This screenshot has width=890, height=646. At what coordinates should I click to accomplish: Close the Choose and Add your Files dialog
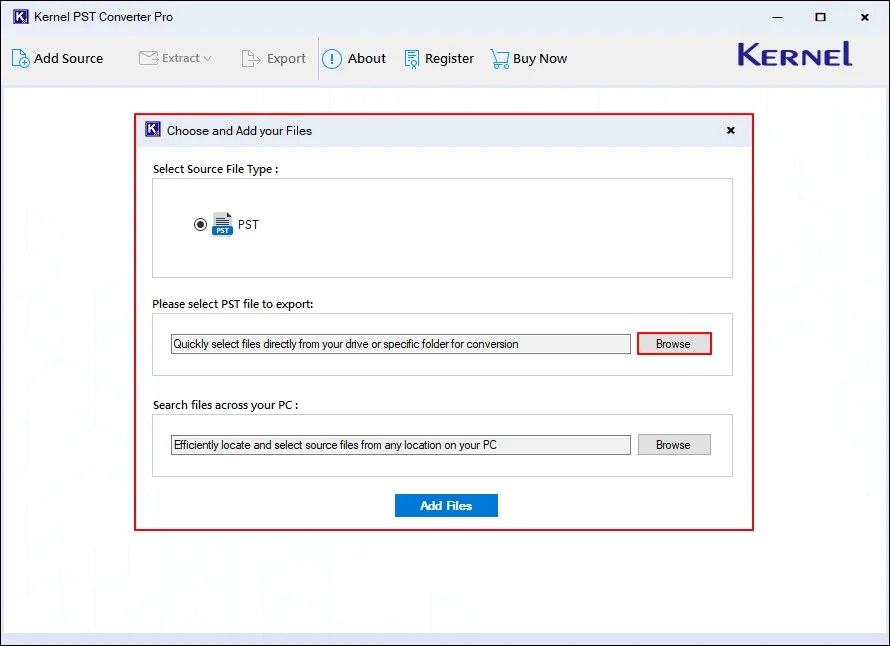730,130
